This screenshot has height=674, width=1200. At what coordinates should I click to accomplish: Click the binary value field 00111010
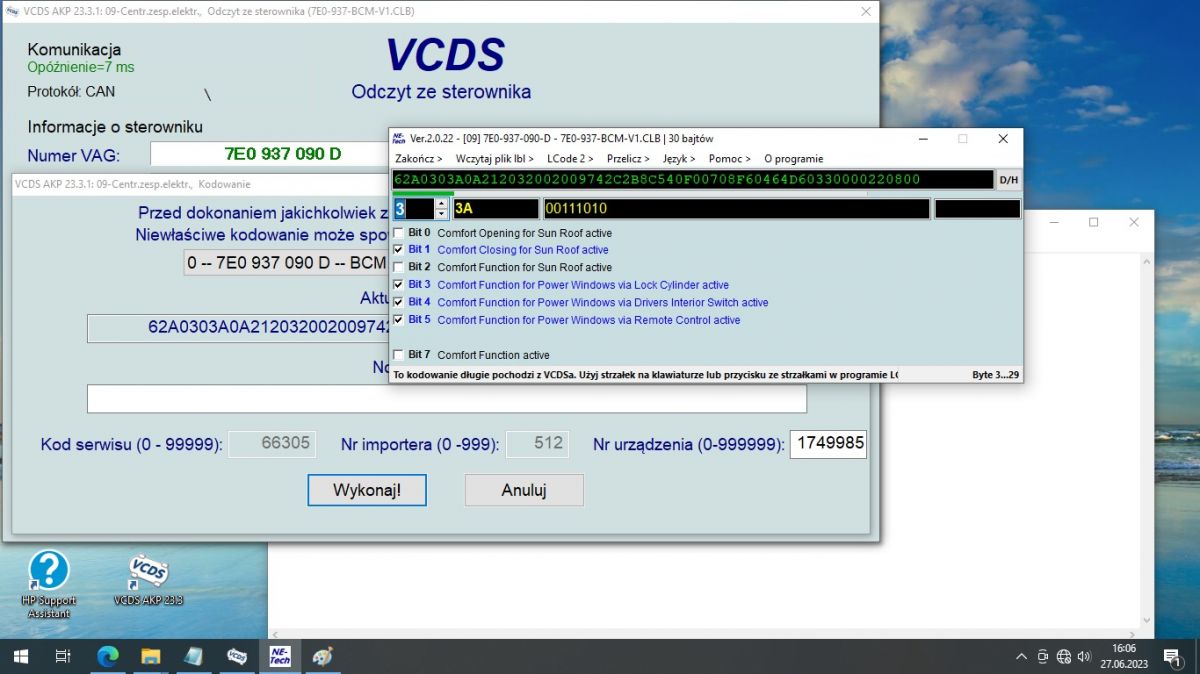(x=735, y=209)
